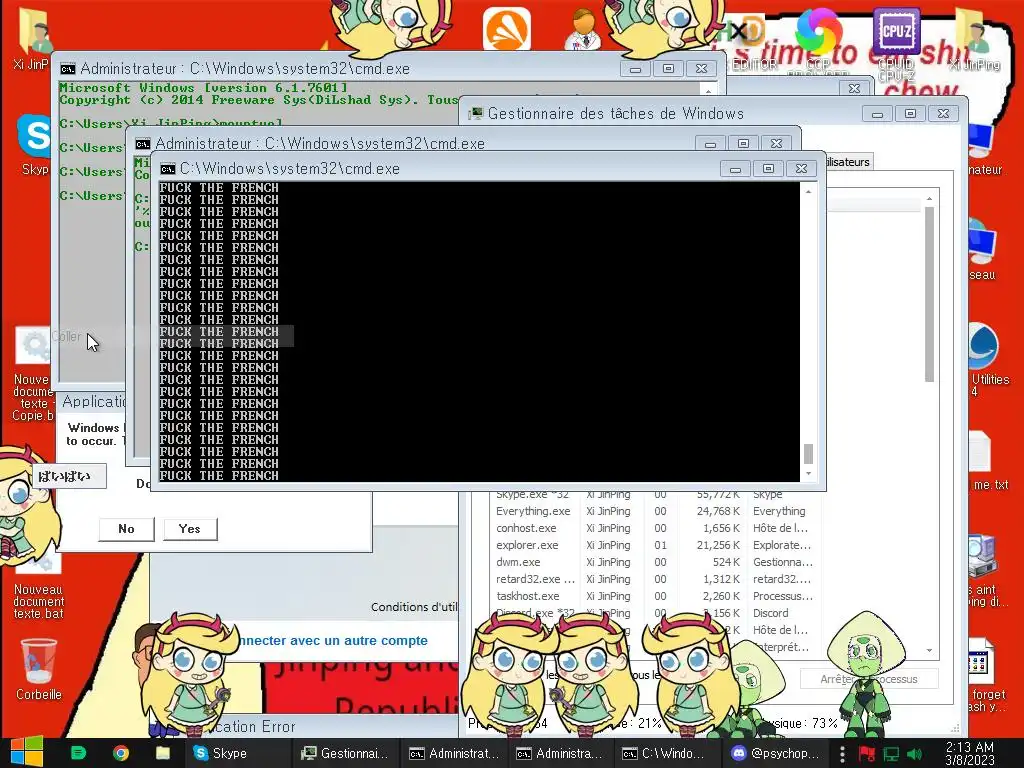Maximize the Gestionnaire des tâches window
1024x768 pixels.
point(910,114)
